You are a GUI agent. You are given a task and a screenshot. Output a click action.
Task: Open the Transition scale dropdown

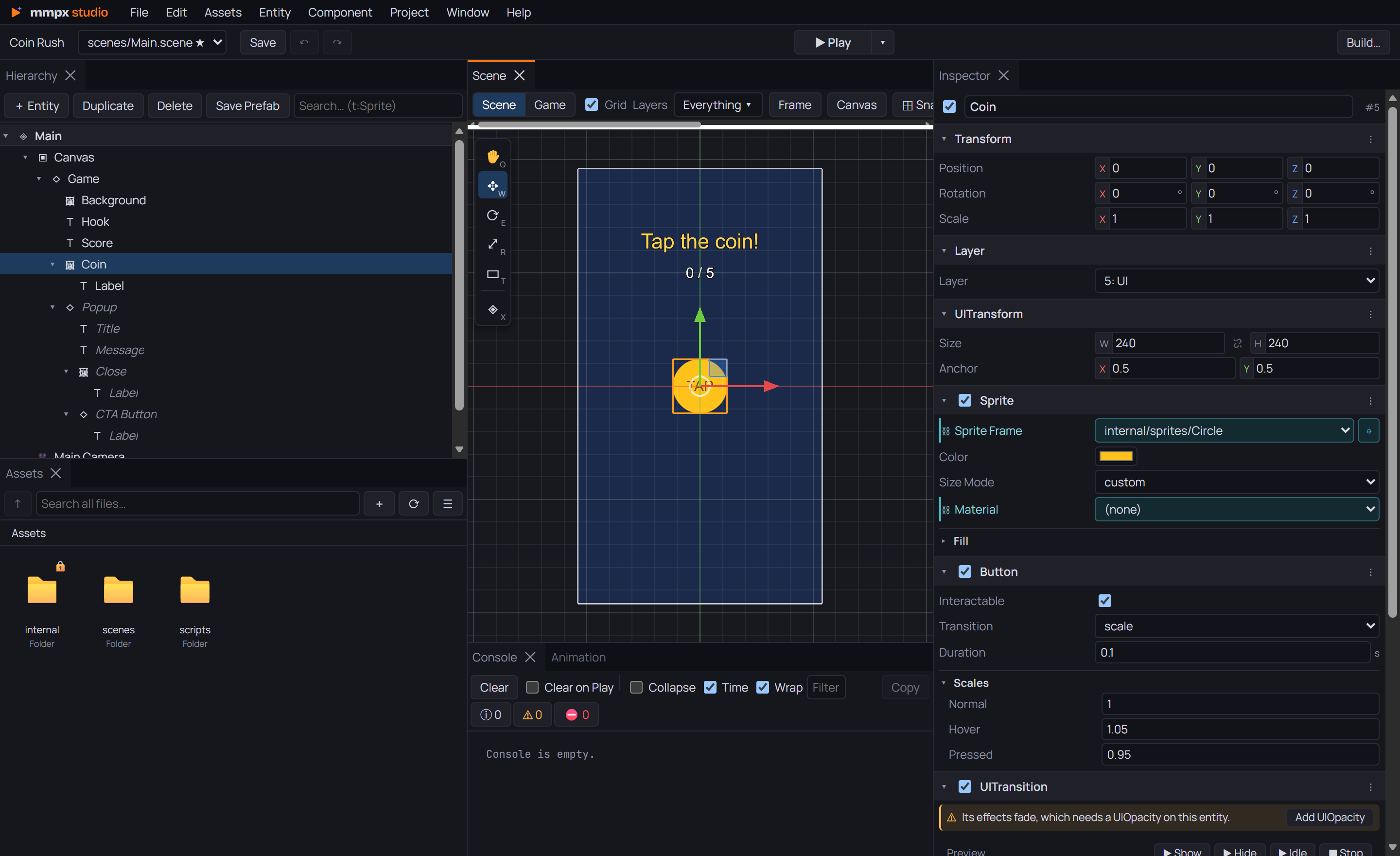coord(1236,626)
